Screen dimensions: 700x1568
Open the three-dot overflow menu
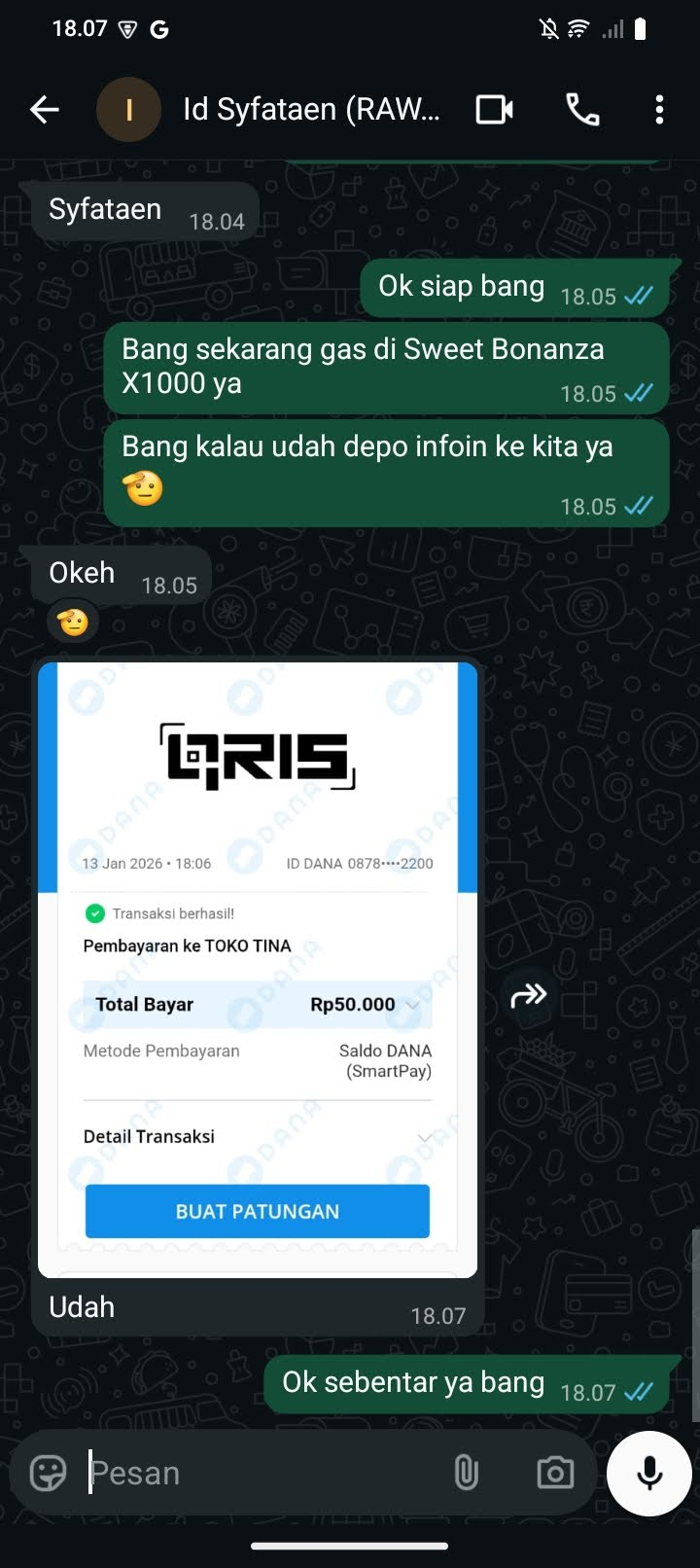(x=659, y=110)
